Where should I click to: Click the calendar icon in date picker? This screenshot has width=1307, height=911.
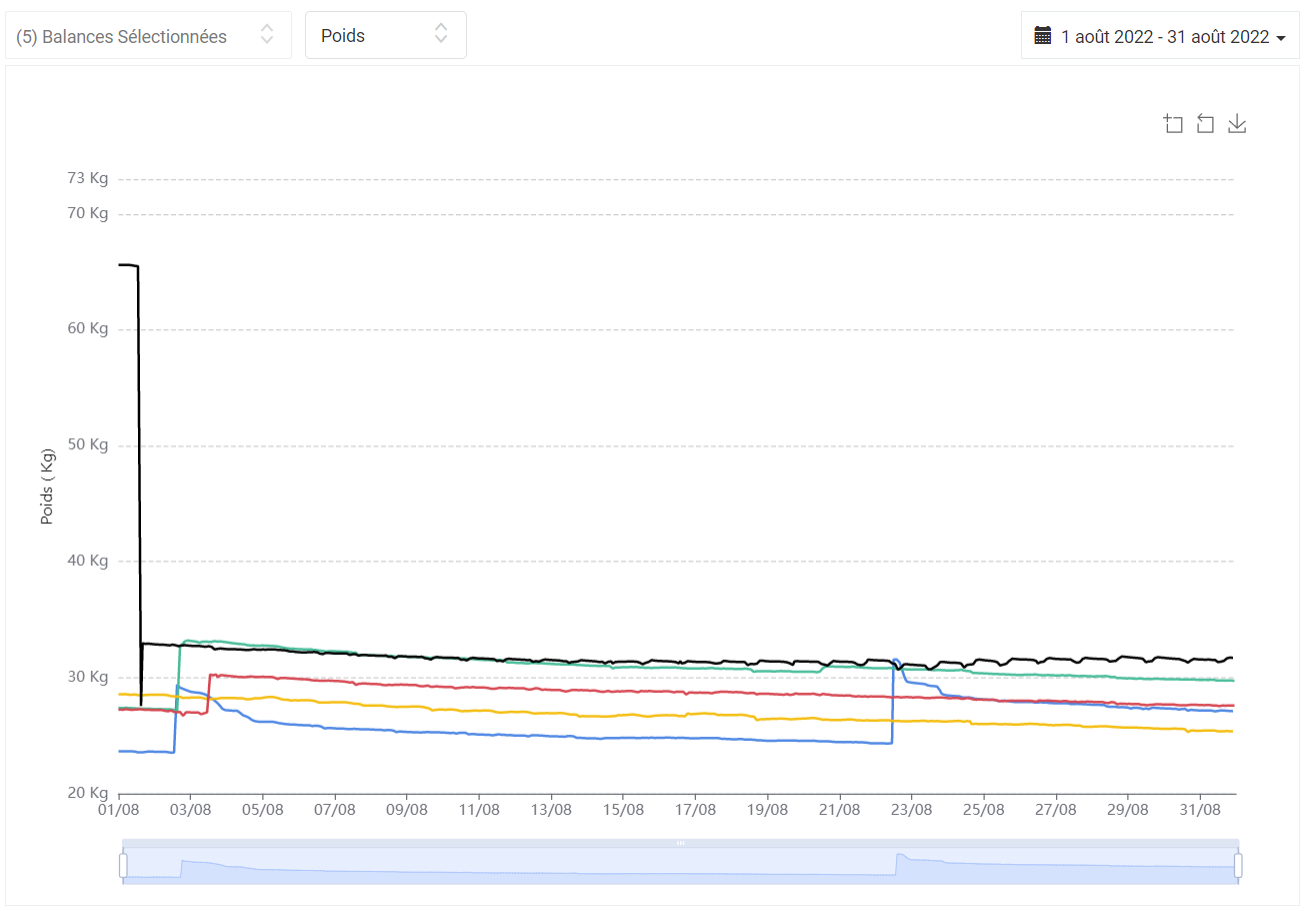[x=1043, y=36]
